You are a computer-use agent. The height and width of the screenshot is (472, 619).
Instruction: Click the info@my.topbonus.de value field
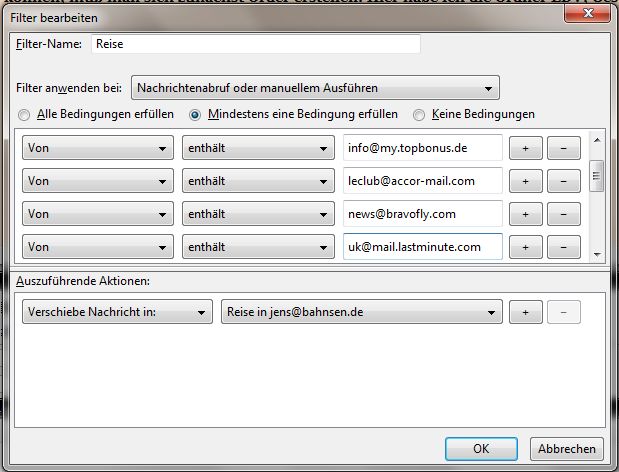pos(423,148)
